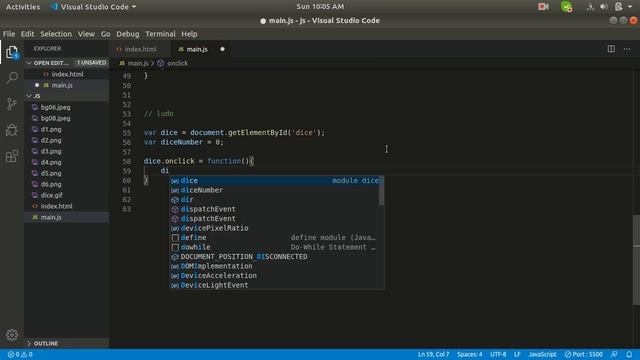Open the Explorer view icon
Viewport: 640px width, 360px height.
pos(12,52)
